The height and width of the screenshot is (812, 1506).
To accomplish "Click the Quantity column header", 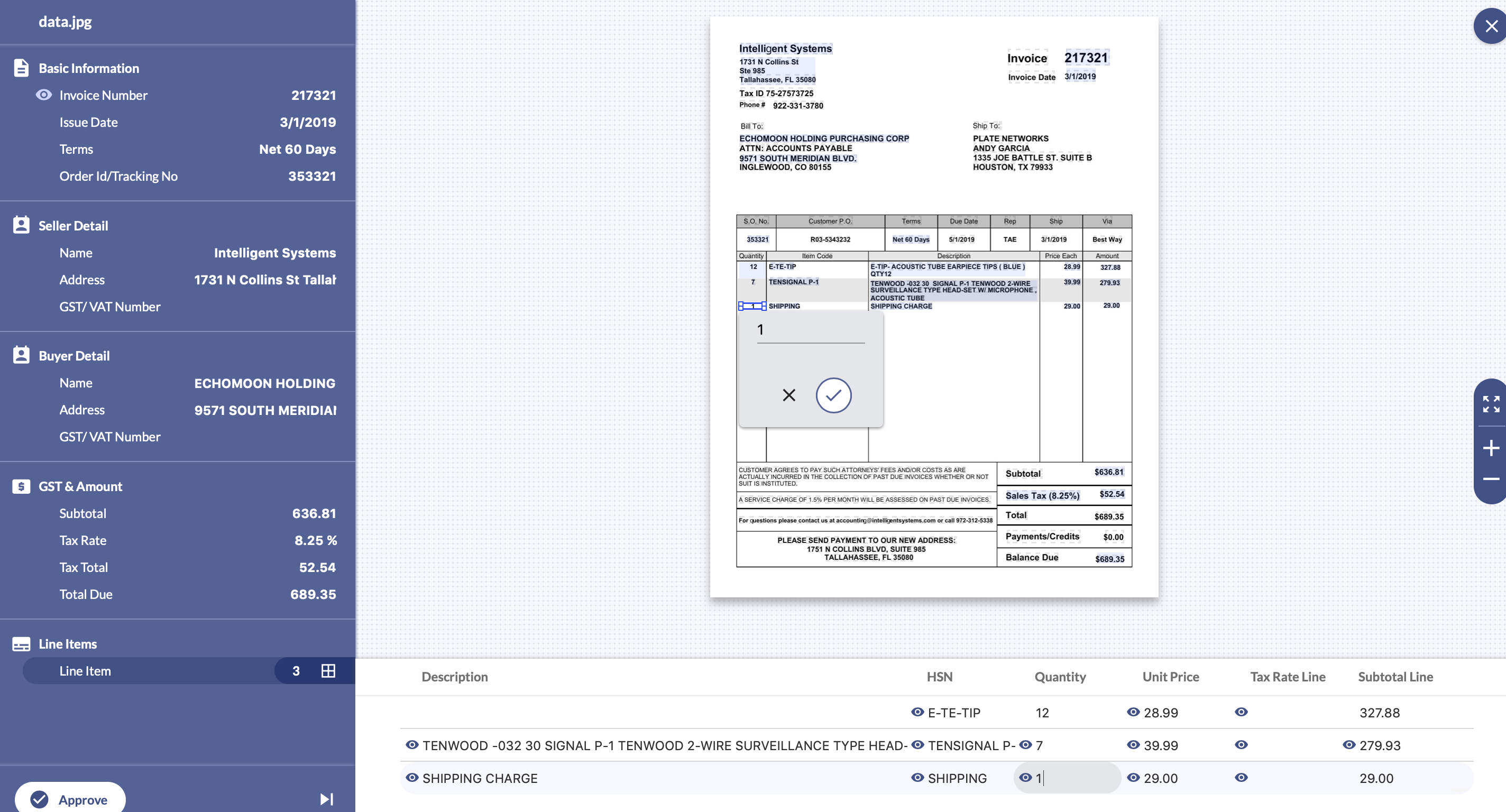I will [x=1060, y=676].
